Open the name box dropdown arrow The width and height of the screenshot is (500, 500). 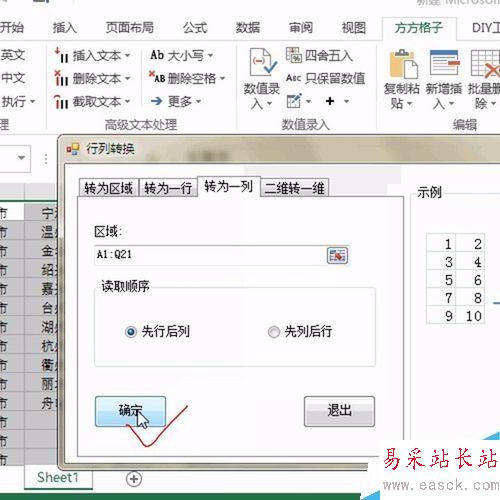(22, 158)
